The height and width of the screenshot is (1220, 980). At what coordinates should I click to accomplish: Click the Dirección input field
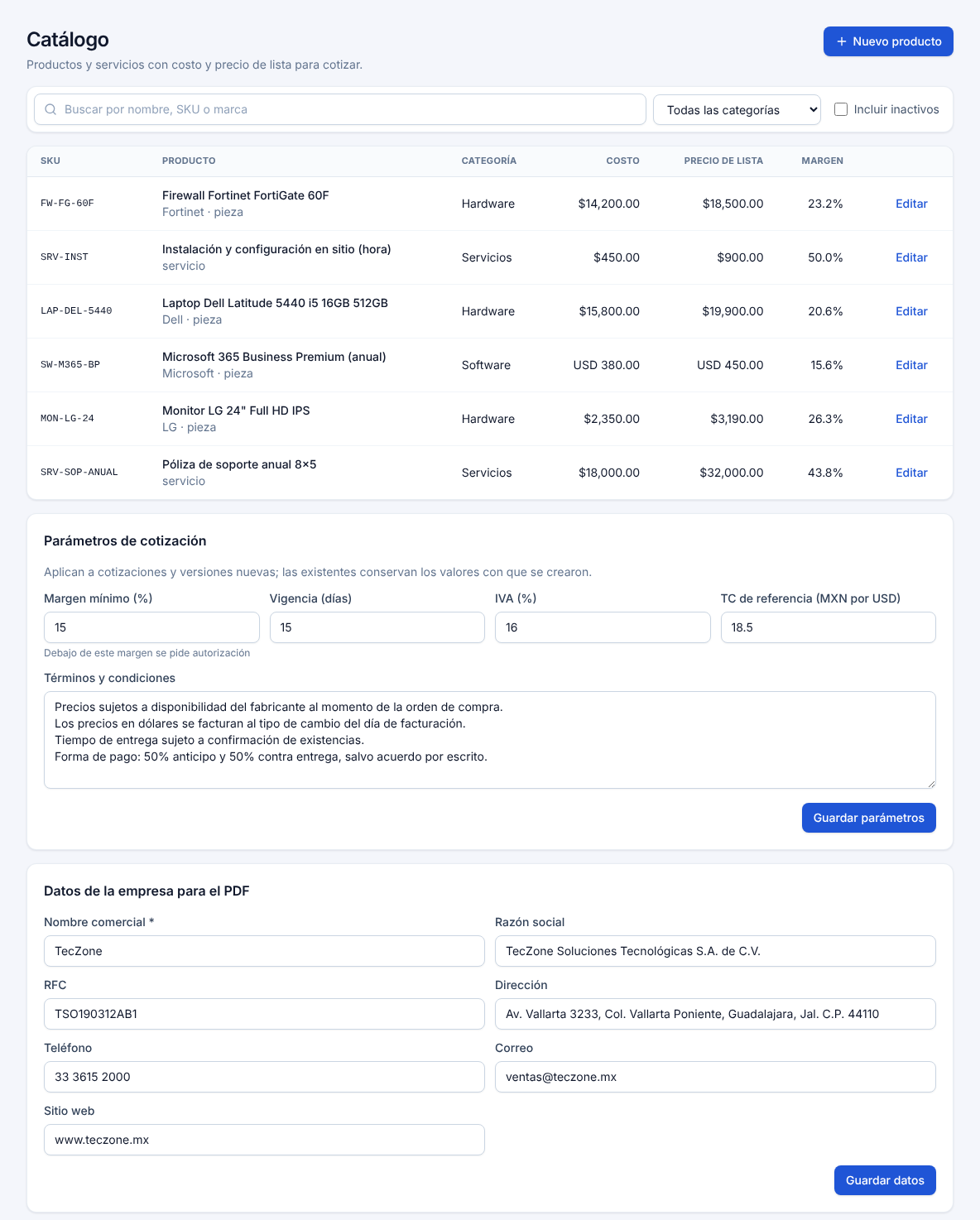(715, 1014)
